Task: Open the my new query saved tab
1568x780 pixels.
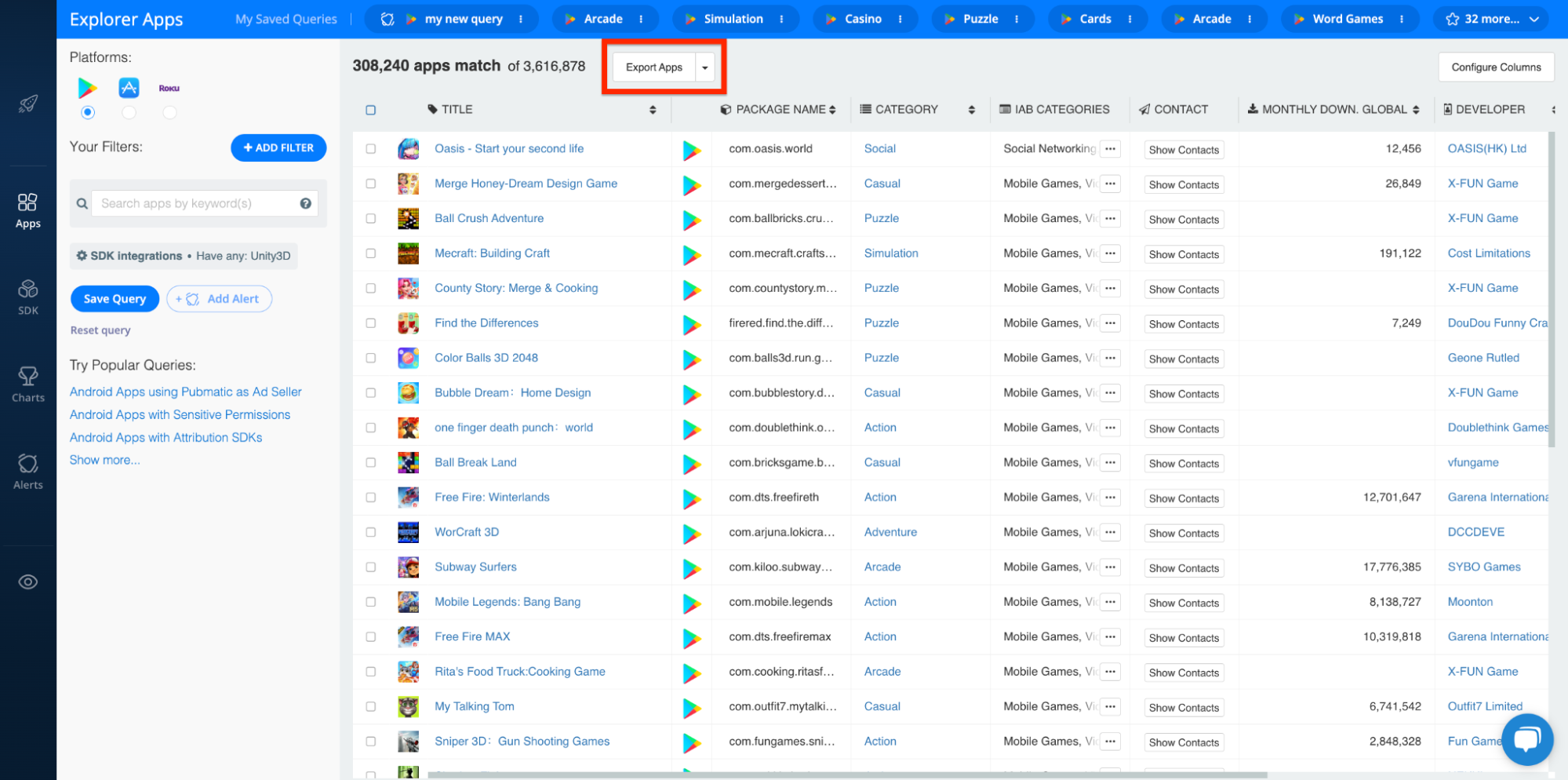Action: pyautogui.click(x=452, y=19)
